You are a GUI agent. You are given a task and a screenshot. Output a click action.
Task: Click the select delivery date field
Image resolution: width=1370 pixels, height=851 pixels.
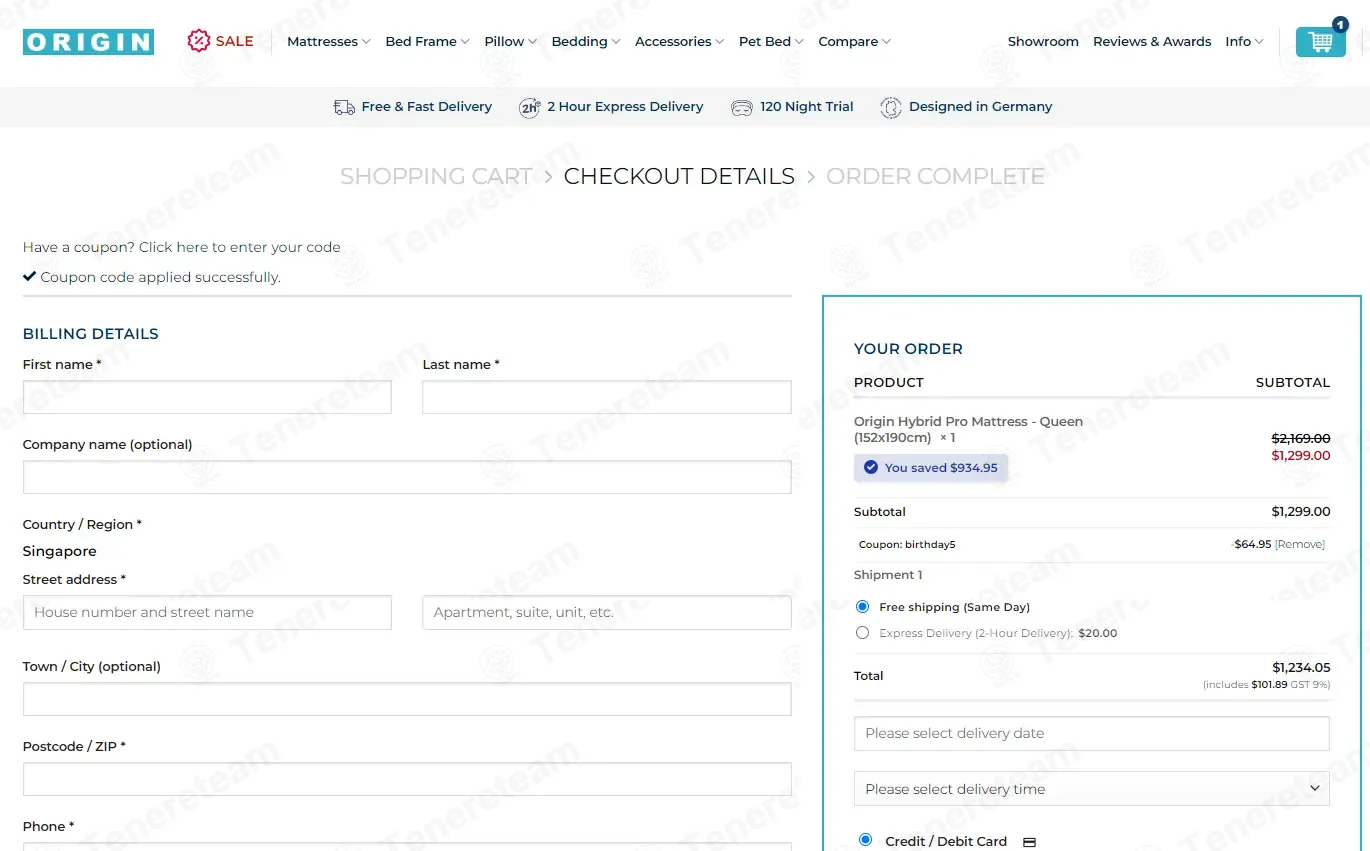pos(1092,733)
